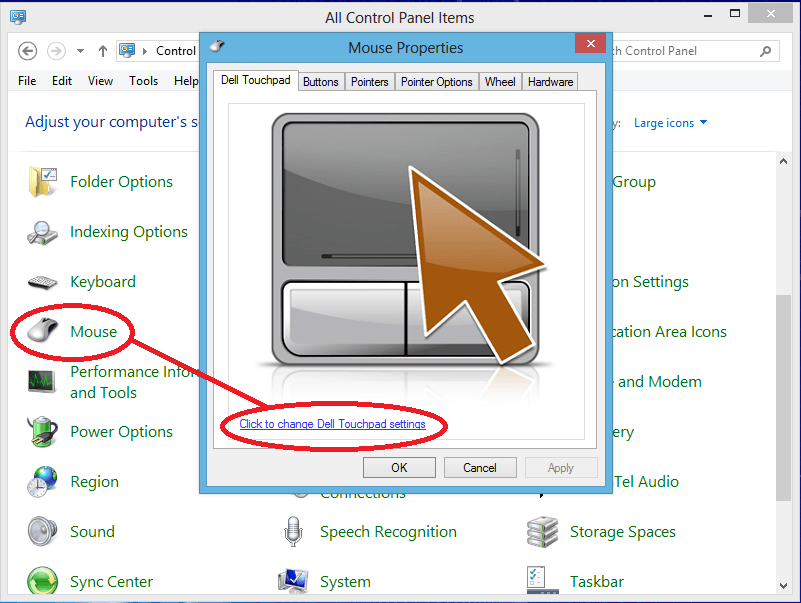Click the change Dell Touchpad settings link
Screen dimensions: 801x603
coord(332,424)
